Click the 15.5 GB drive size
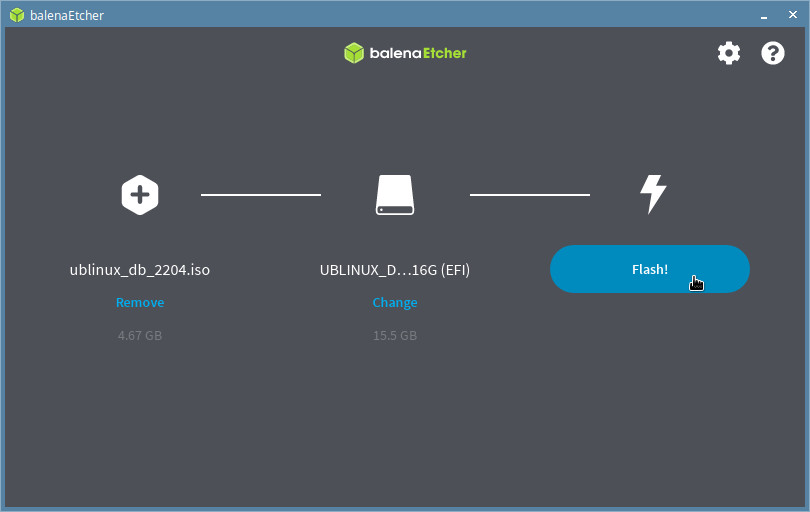810x512 pixels. coord(395,335)
